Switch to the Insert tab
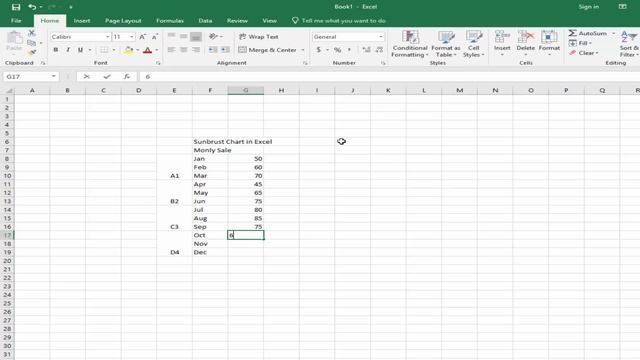This screenshot has height=360, width=640. pos(82,21)
